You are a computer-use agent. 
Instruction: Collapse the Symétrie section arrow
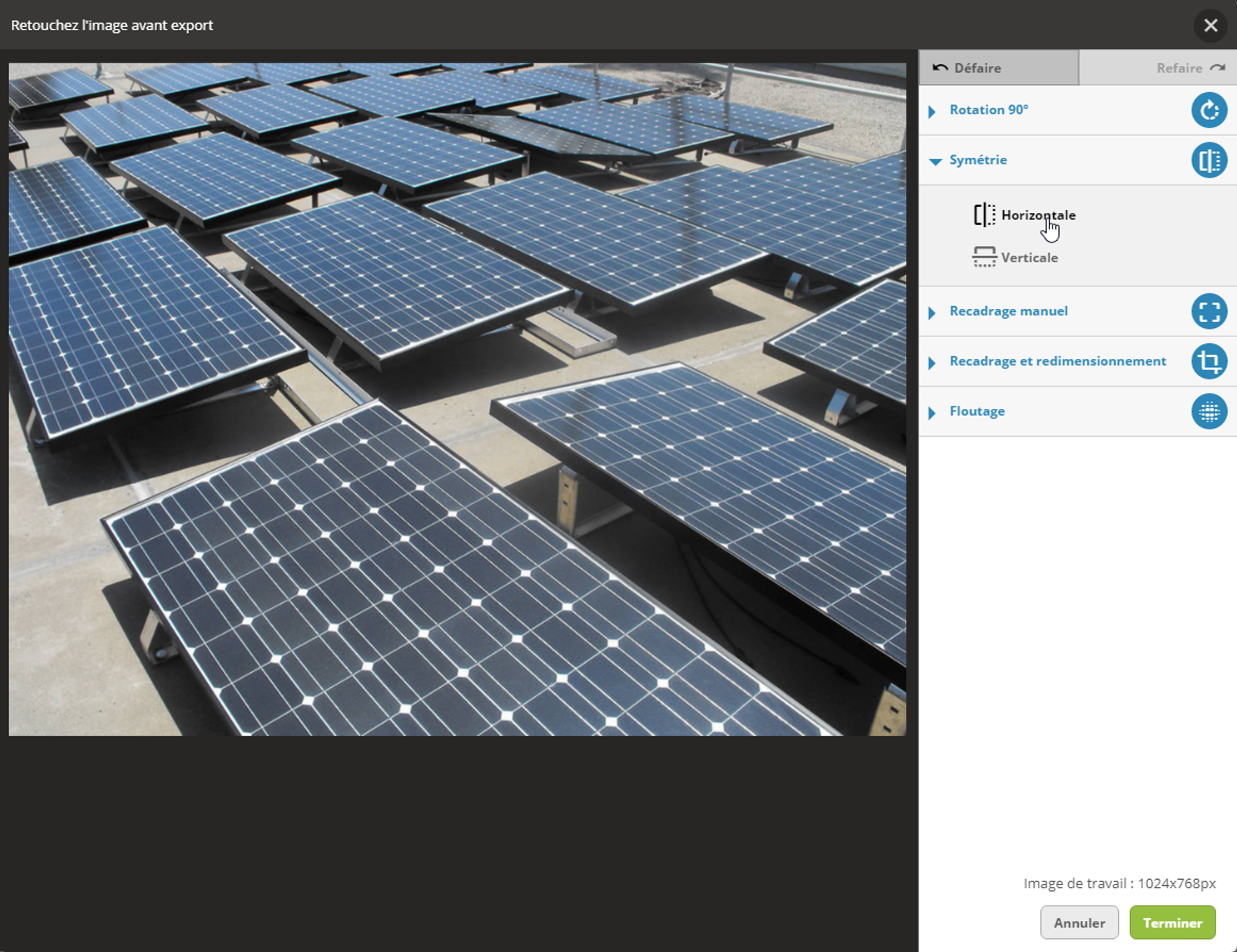tap(935, 161)
